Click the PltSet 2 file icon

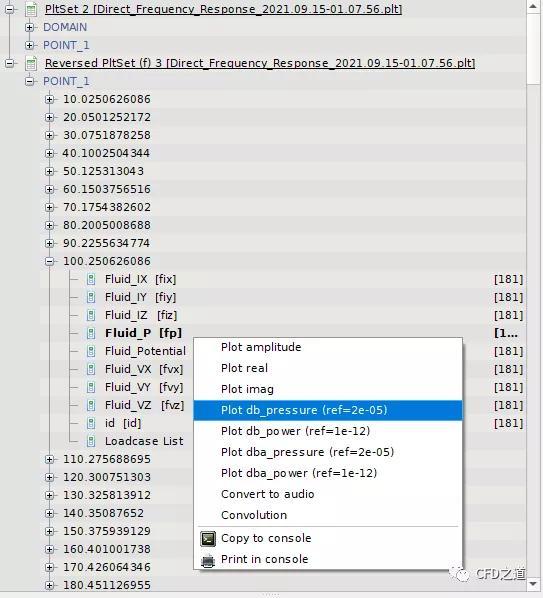click(31, 9)
